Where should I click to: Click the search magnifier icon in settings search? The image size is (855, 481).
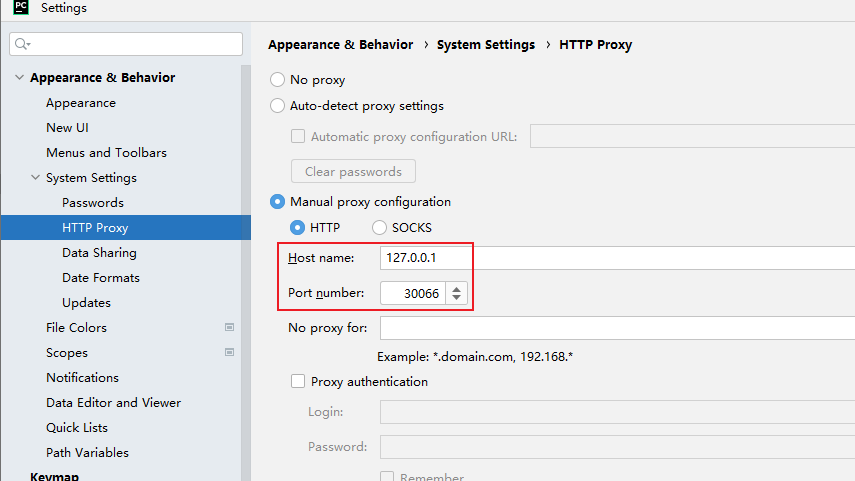pos(22,44)
